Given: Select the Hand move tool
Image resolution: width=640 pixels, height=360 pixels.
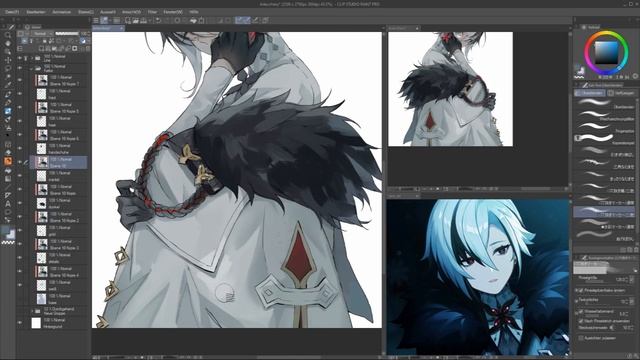Looking at the screenshot, I should pyautogui.click(x=8, y=43).
